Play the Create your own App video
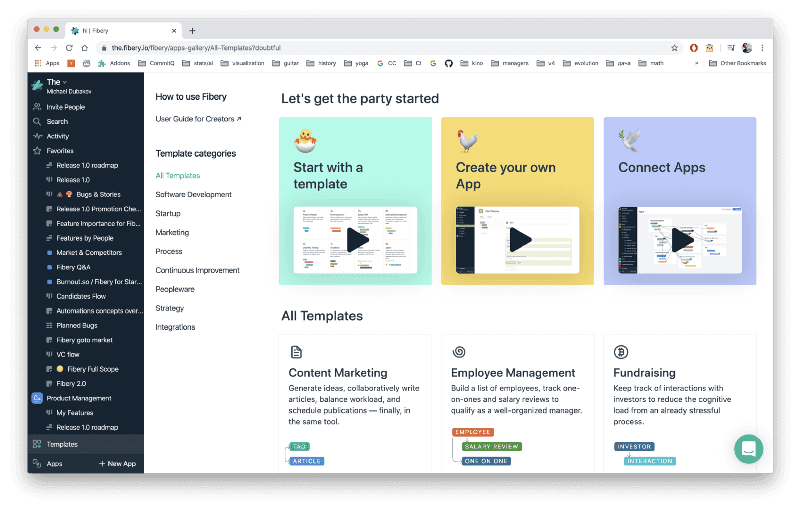The width and height of the screenshot is (800, 509). 520,240
